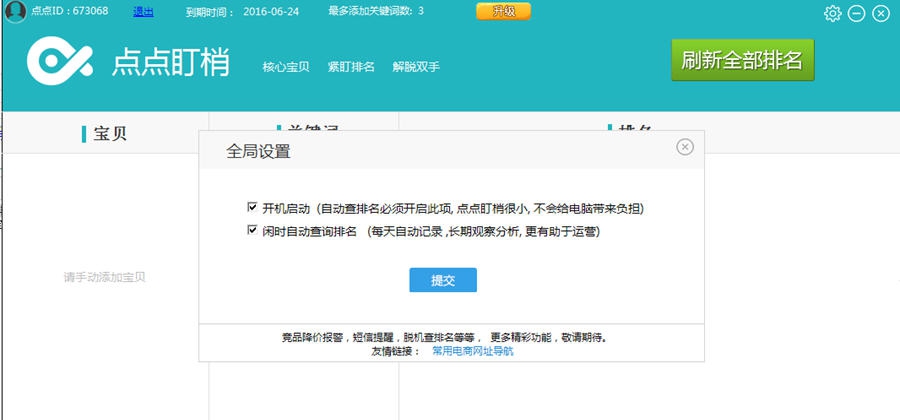Screen dimensions: 900x420
Task: Click 刷新全部排名 button
Action: (x=743, y=60)
